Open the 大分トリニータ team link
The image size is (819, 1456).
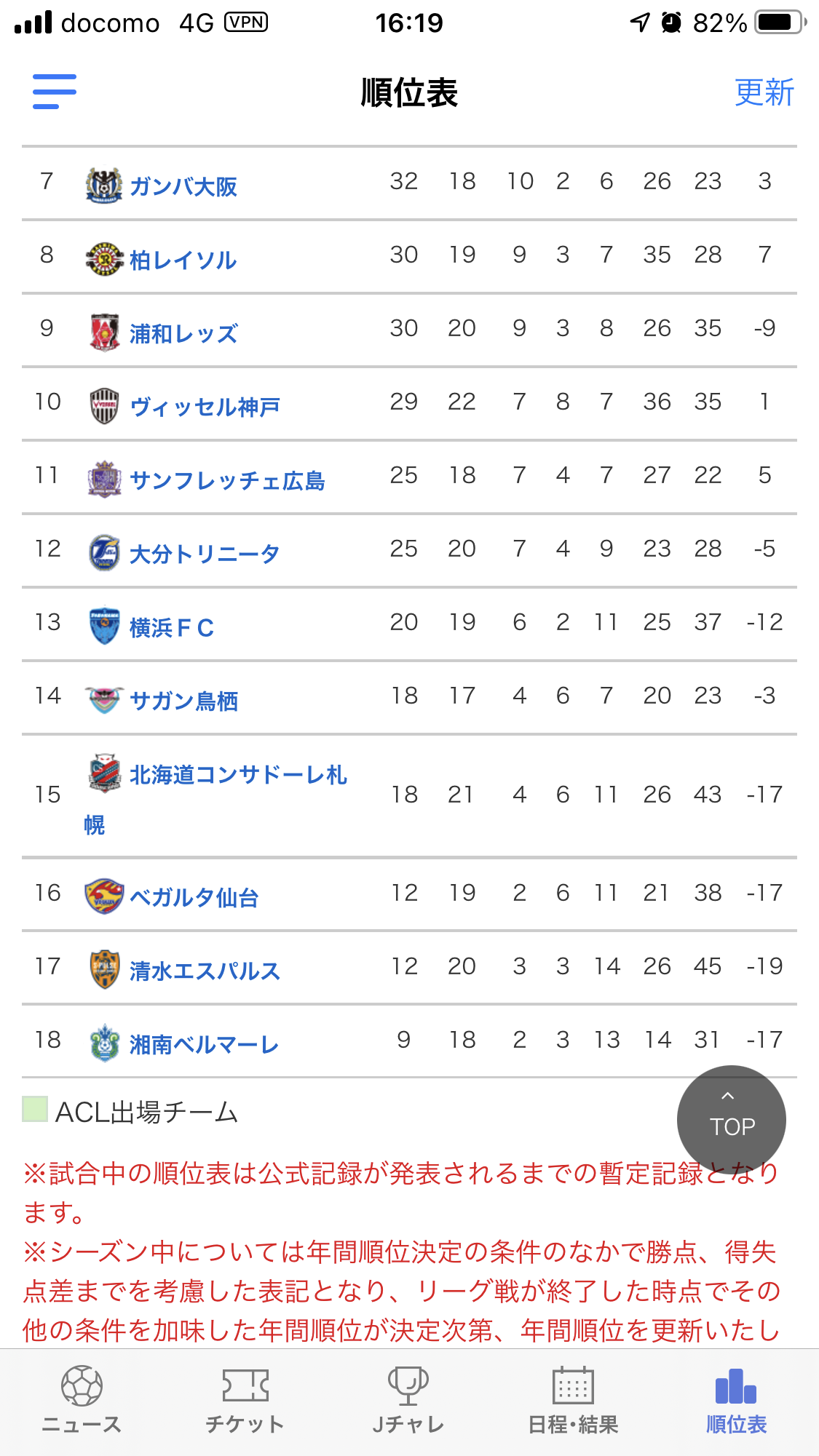point(205,554)
